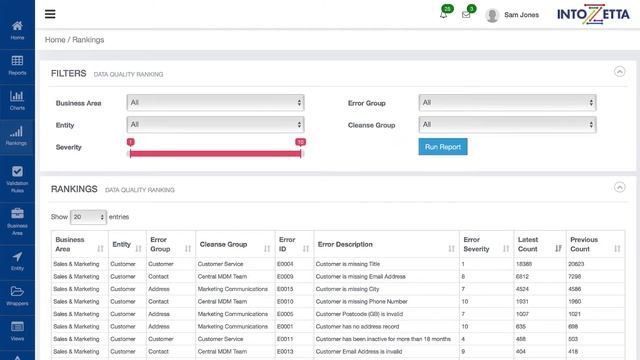Click 'Customer is missing Email Address' cell
The image size is (640, 360).
click(x=360, y=276)
